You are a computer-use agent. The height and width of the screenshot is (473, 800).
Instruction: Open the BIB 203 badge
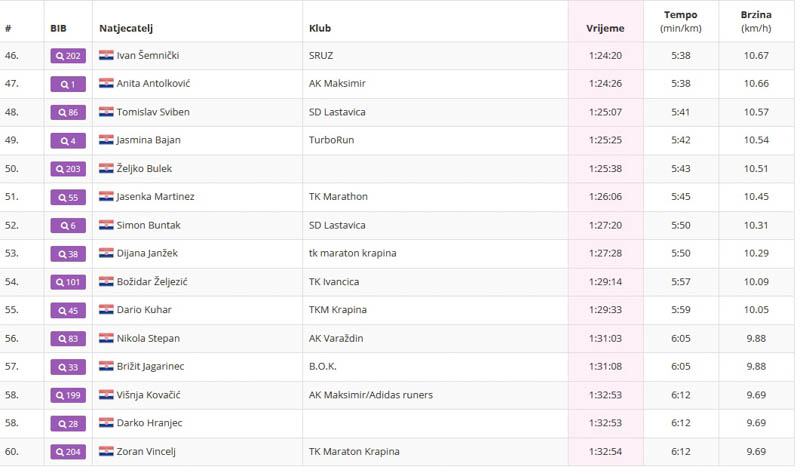pyautogui.click(x=68, y=169)
